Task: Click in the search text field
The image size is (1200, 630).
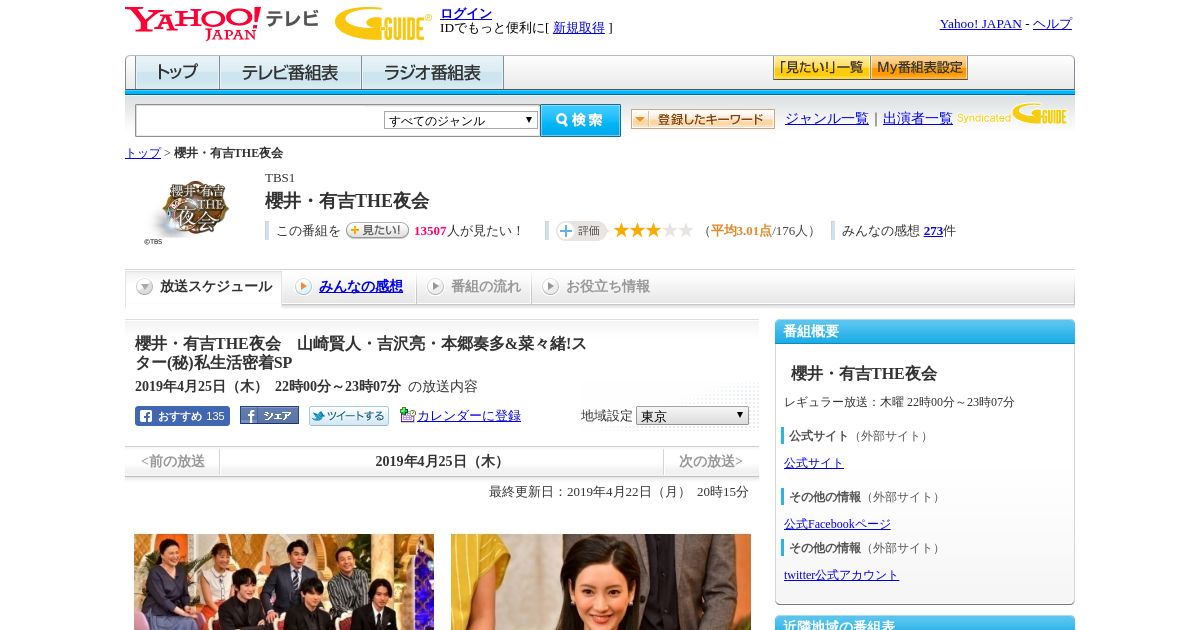Action: point(260,120)
